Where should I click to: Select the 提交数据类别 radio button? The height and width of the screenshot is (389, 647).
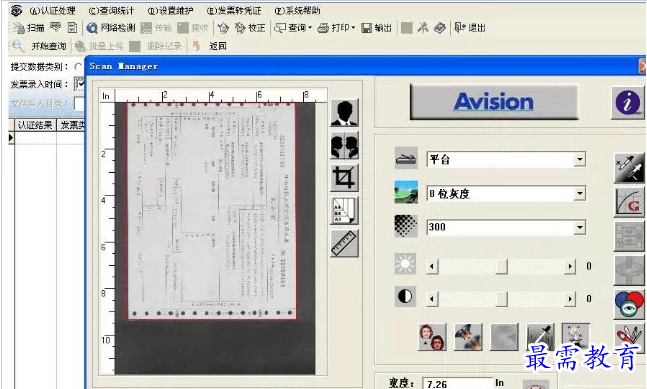tap(78, 66)
